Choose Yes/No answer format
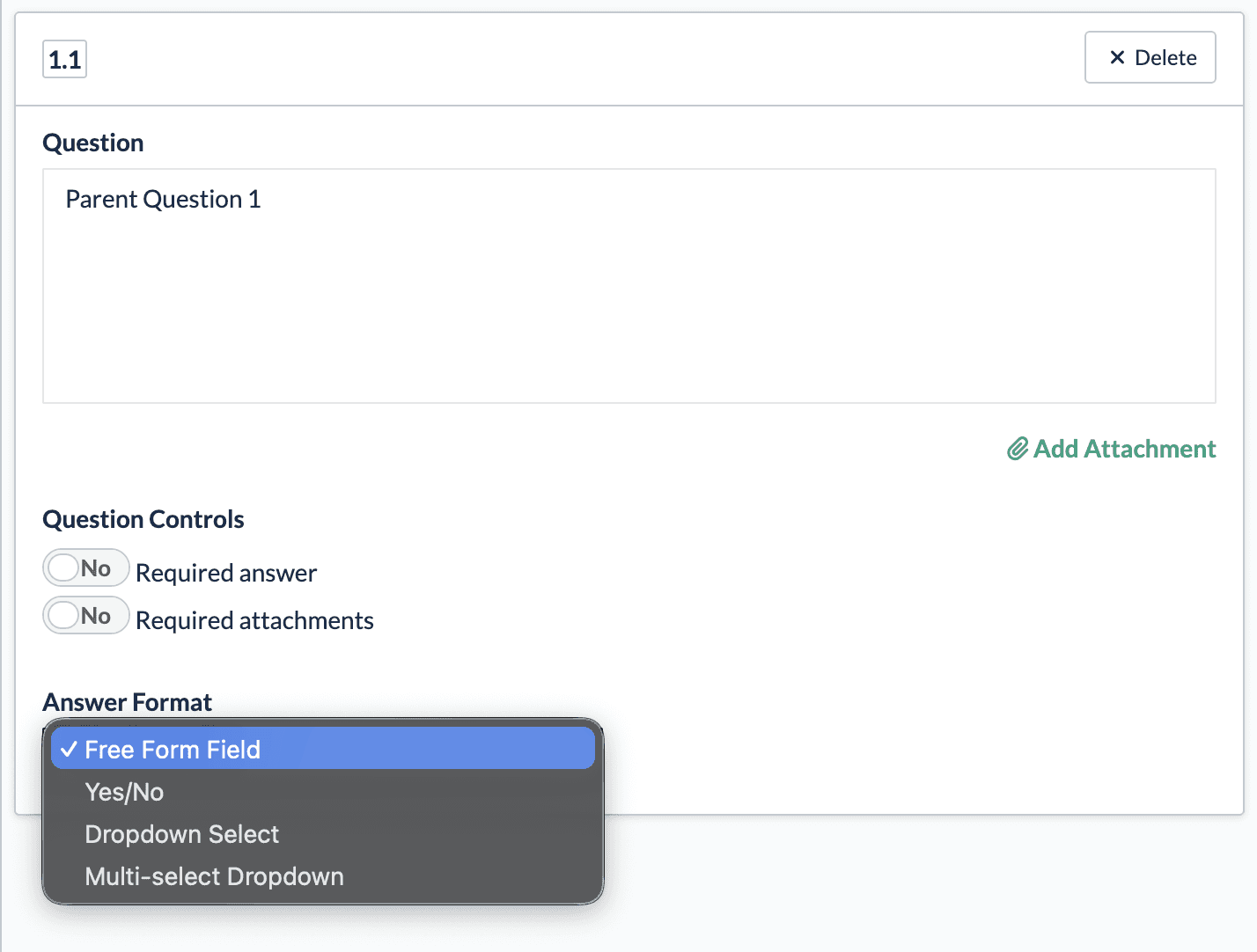This screenshot has height=952, width=1257. [x=125, y=792]
